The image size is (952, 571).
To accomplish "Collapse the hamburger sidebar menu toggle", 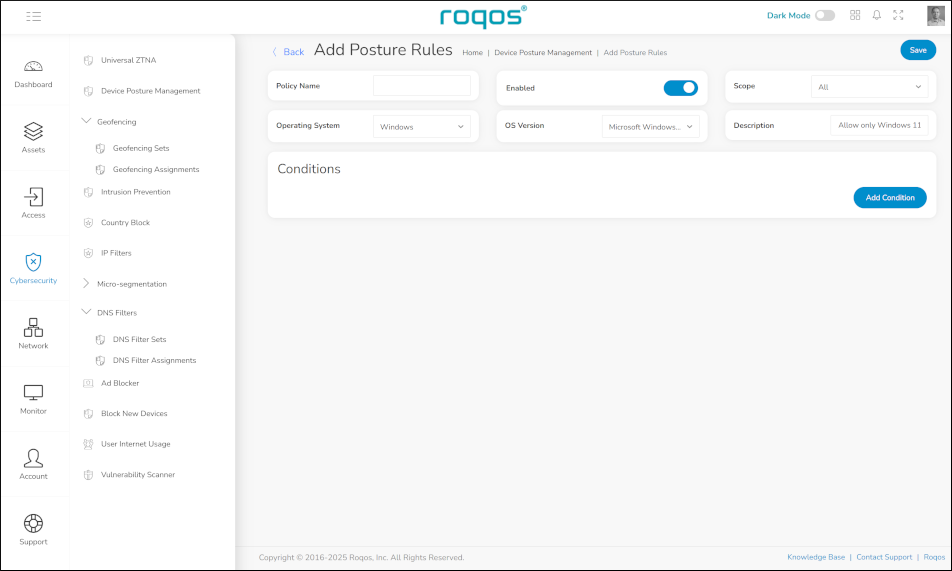I will (x=34, y=16).
